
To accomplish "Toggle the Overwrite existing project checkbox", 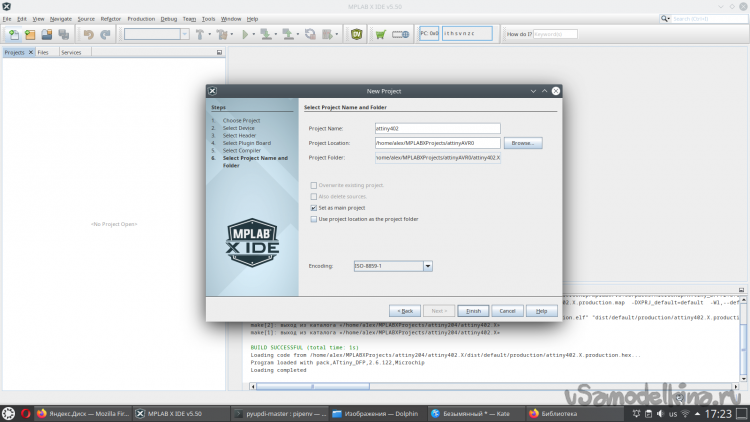I will pos(314,185).
